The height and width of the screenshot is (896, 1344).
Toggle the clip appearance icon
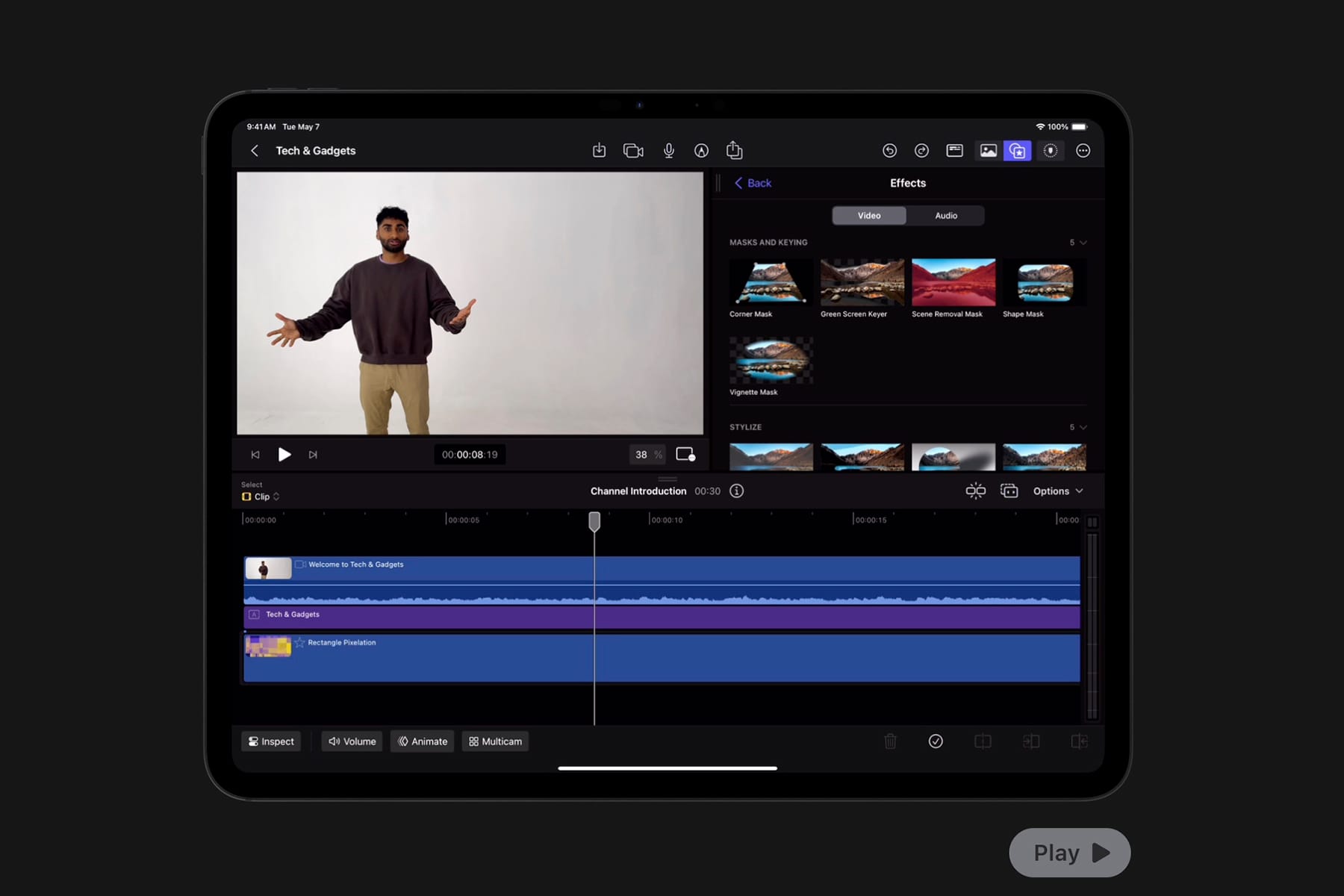1009,491
